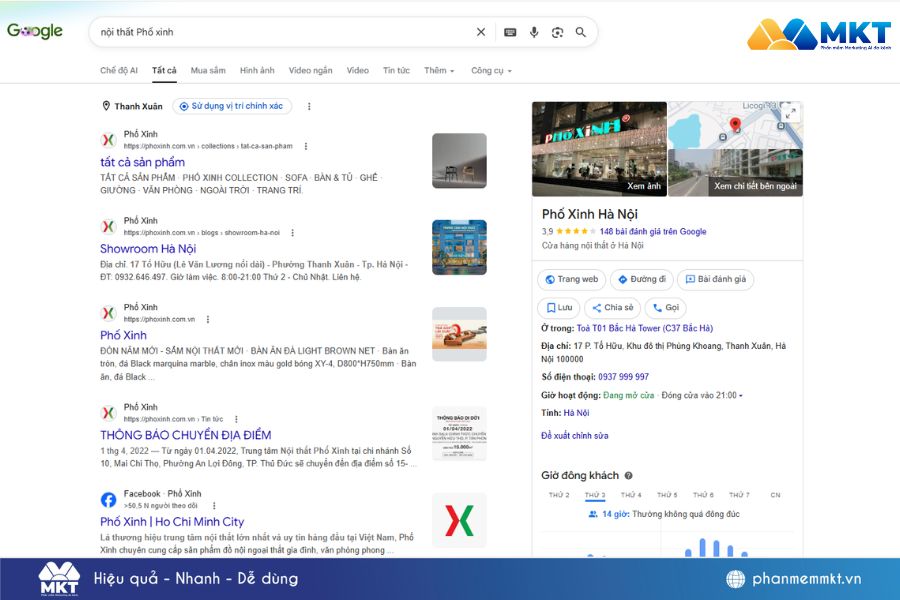Click Sử dụng vị trí chính xác button
Viewport: 900px width, 600px height.
point(232,106)
